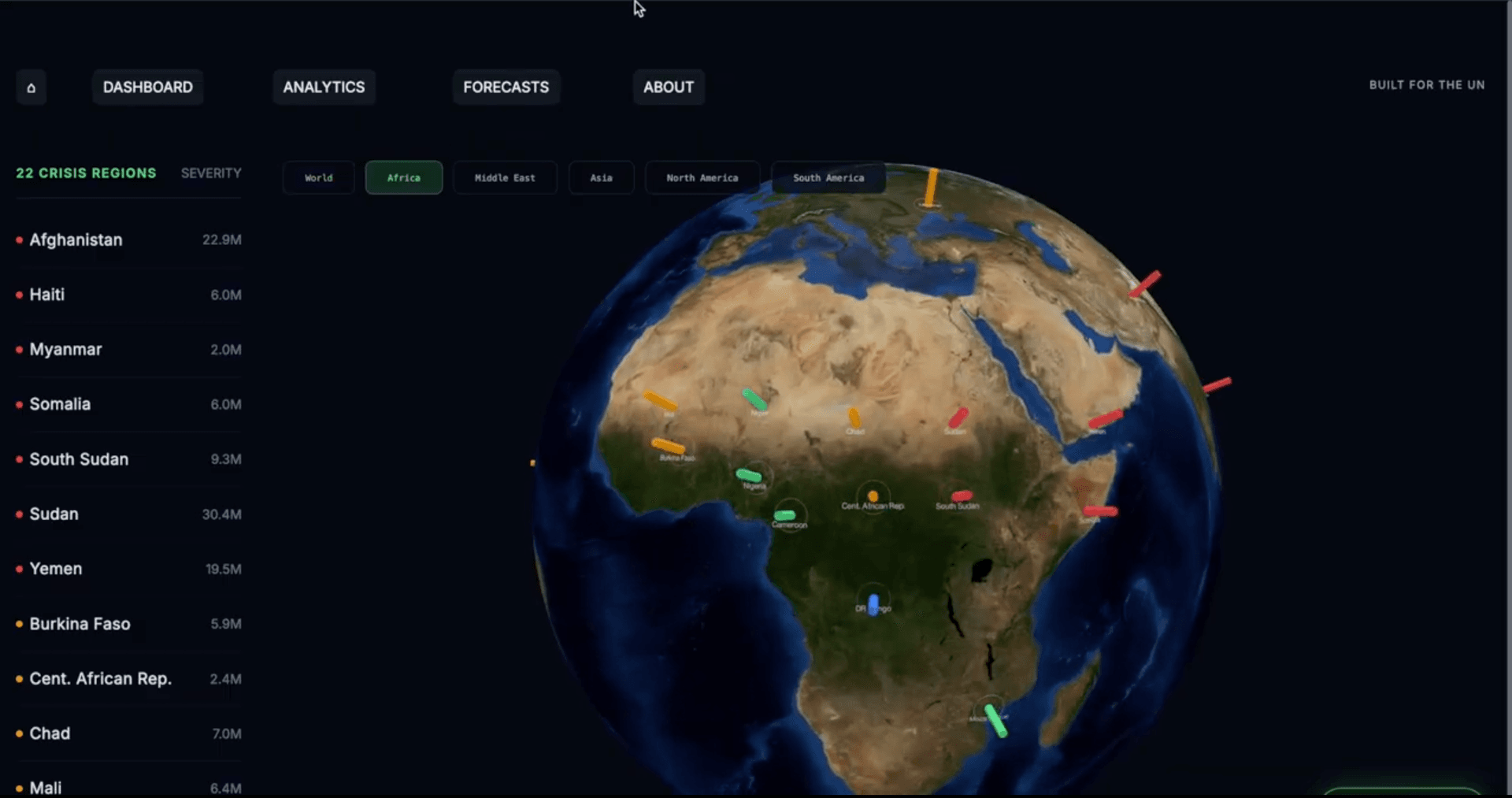1512x798 pixels.
Task: Click the BUILT FOR THE UN link
Action: [1427, 85]
